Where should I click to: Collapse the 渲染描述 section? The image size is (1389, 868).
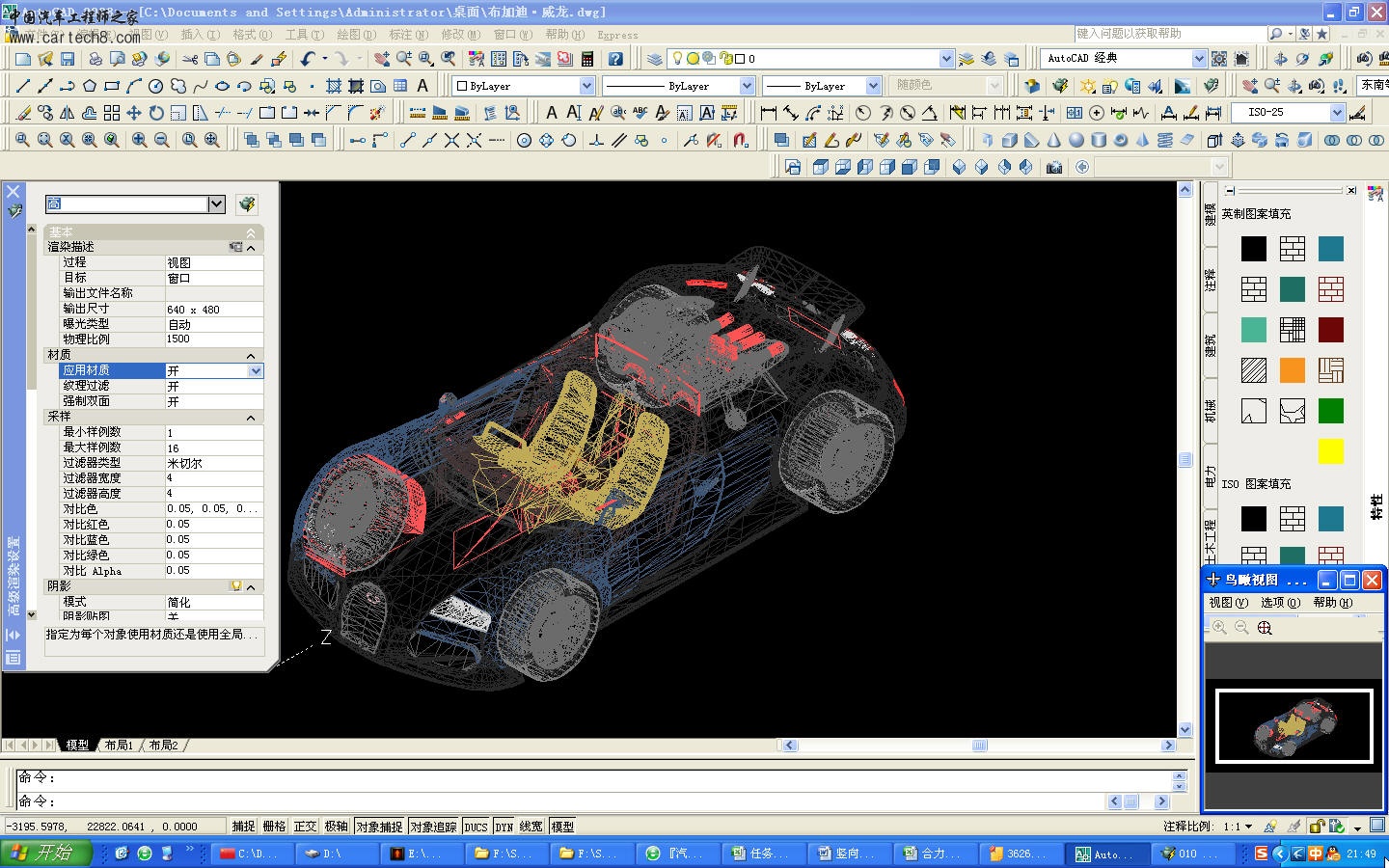tap(251, 248)
